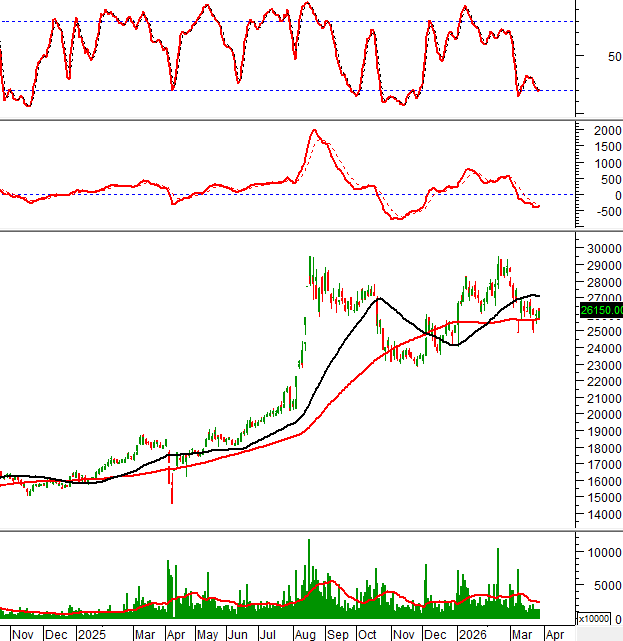Click the Jun month label on the time axis

[x=238, y=634]
